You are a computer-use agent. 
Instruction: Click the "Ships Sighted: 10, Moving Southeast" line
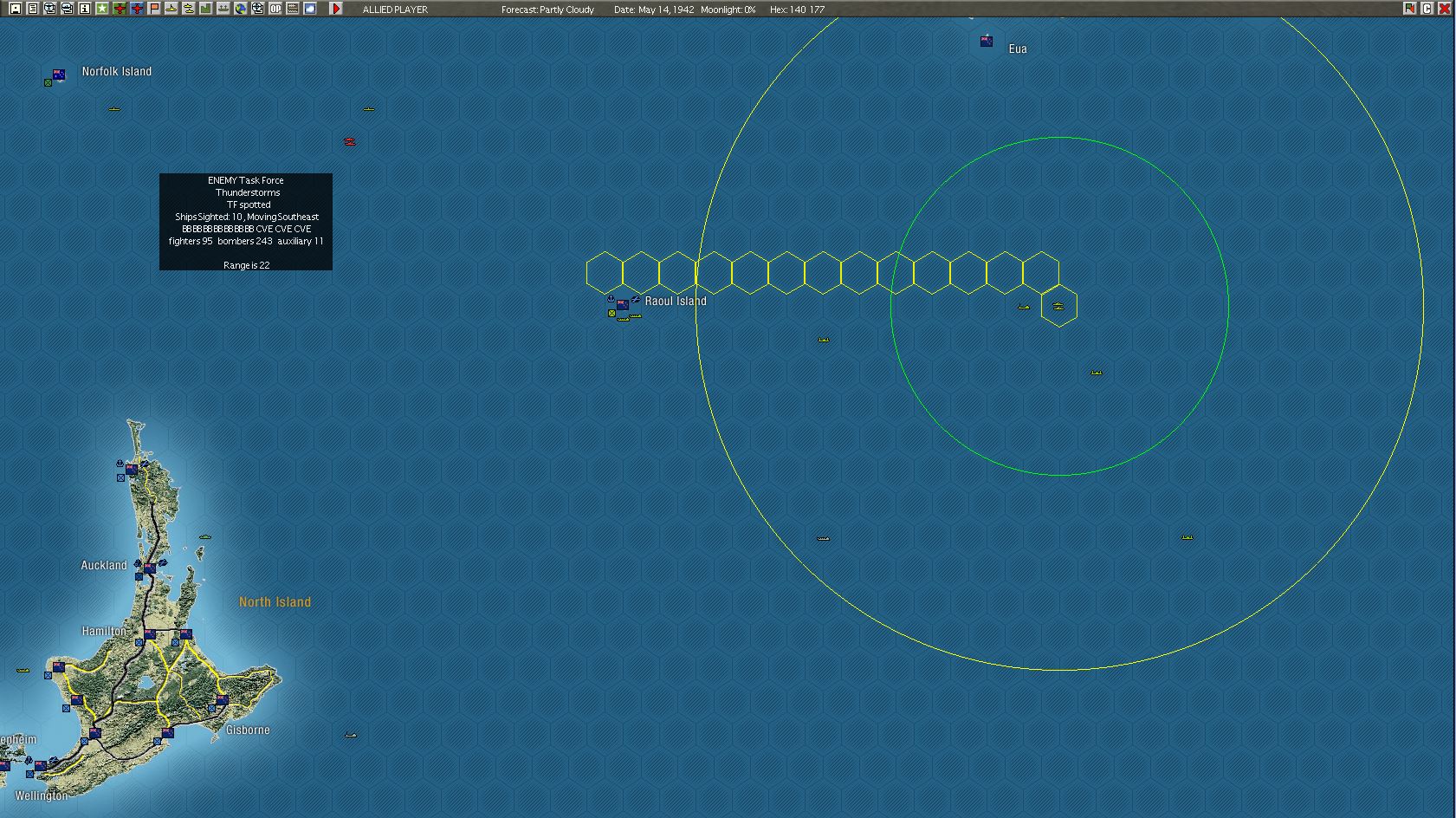pyautogui.click(x=247, y=217)
